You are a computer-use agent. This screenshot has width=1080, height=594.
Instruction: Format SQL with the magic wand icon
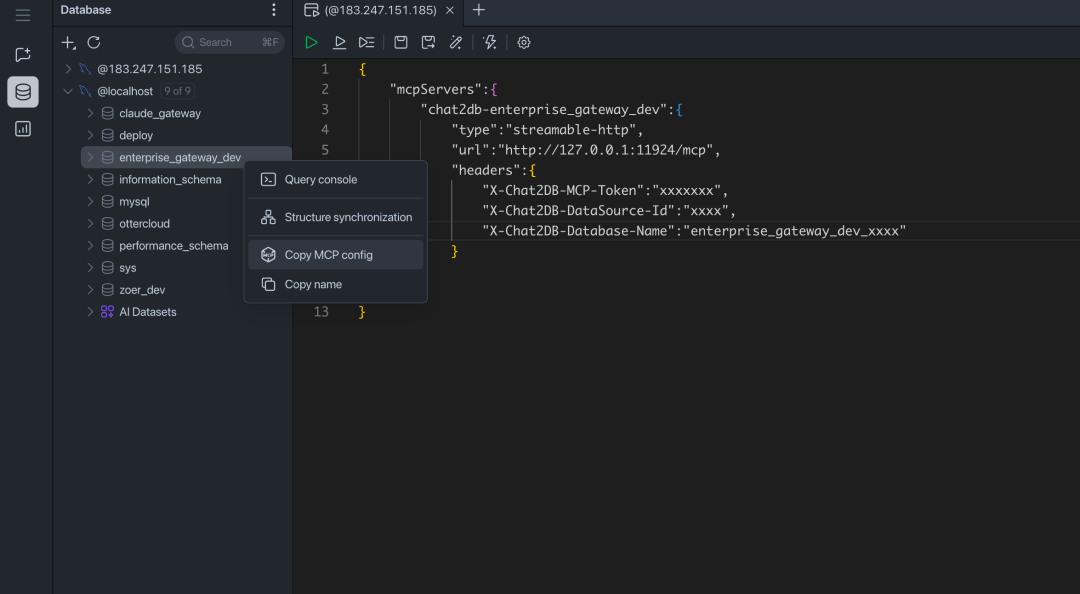[x=456, y=43]
